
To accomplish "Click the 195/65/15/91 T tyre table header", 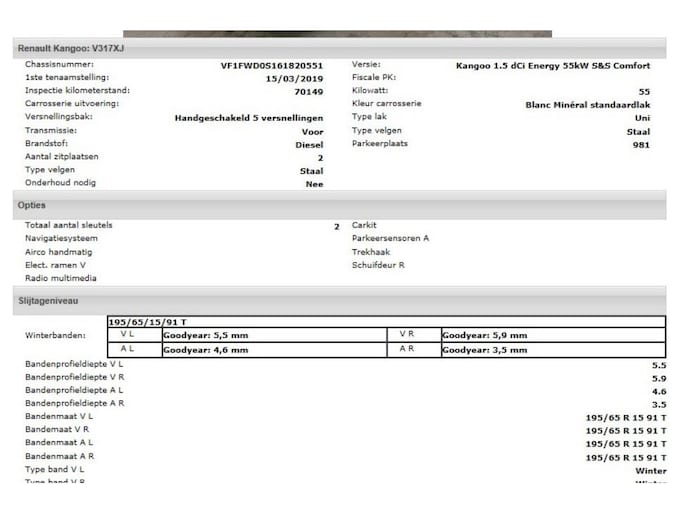I will (148, 322).
